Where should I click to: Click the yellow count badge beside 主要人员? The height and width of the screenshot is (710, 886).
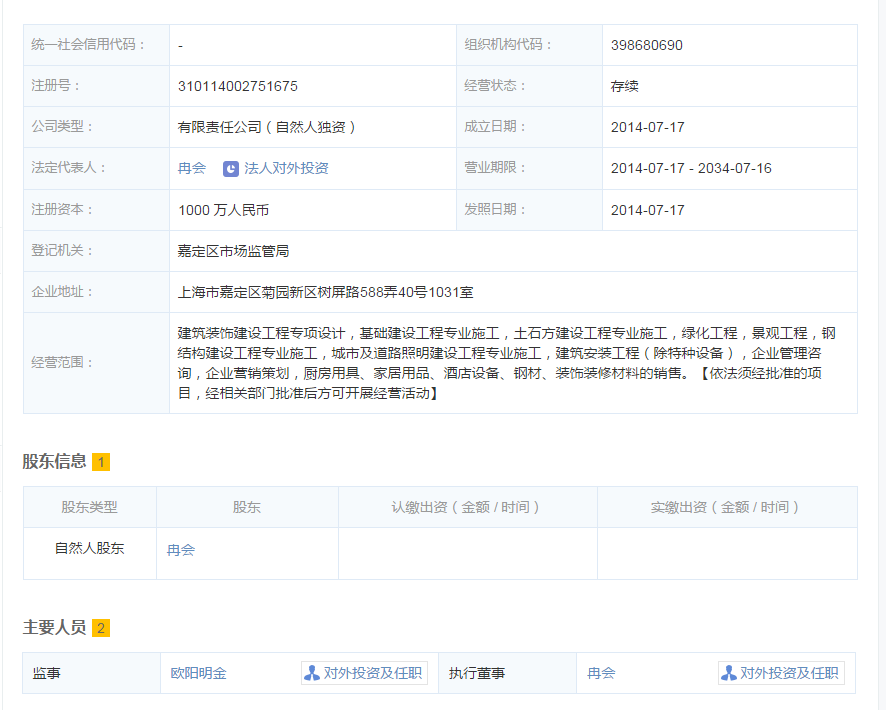pos(101,628)
